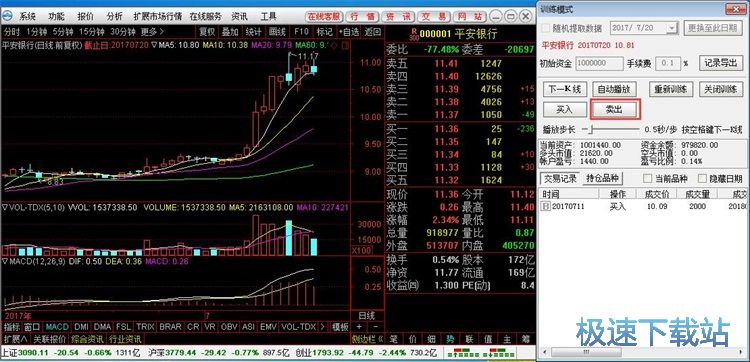Click the 初始资金 input field showing 1000000

(600, 63)
